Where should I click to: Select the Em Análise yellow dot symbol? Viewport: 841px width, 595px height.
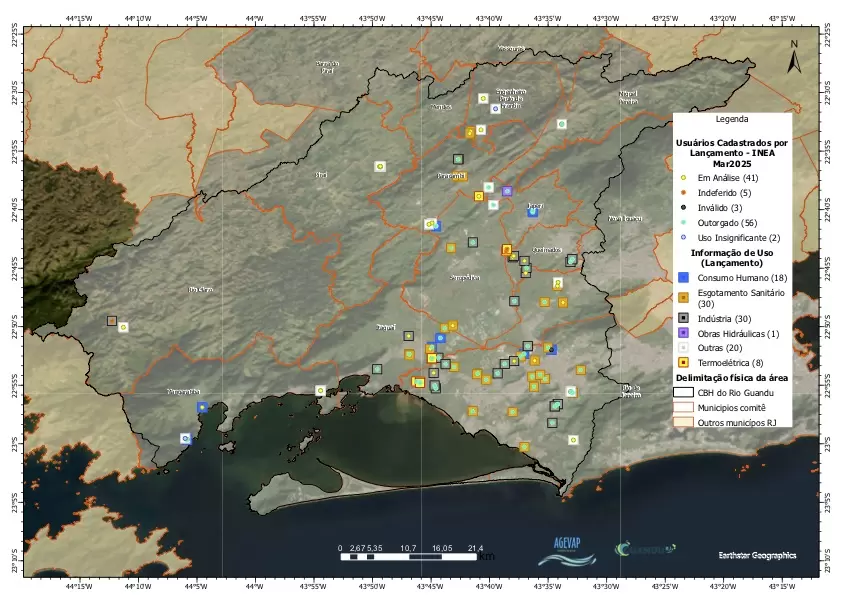click(x=683, y=177)
